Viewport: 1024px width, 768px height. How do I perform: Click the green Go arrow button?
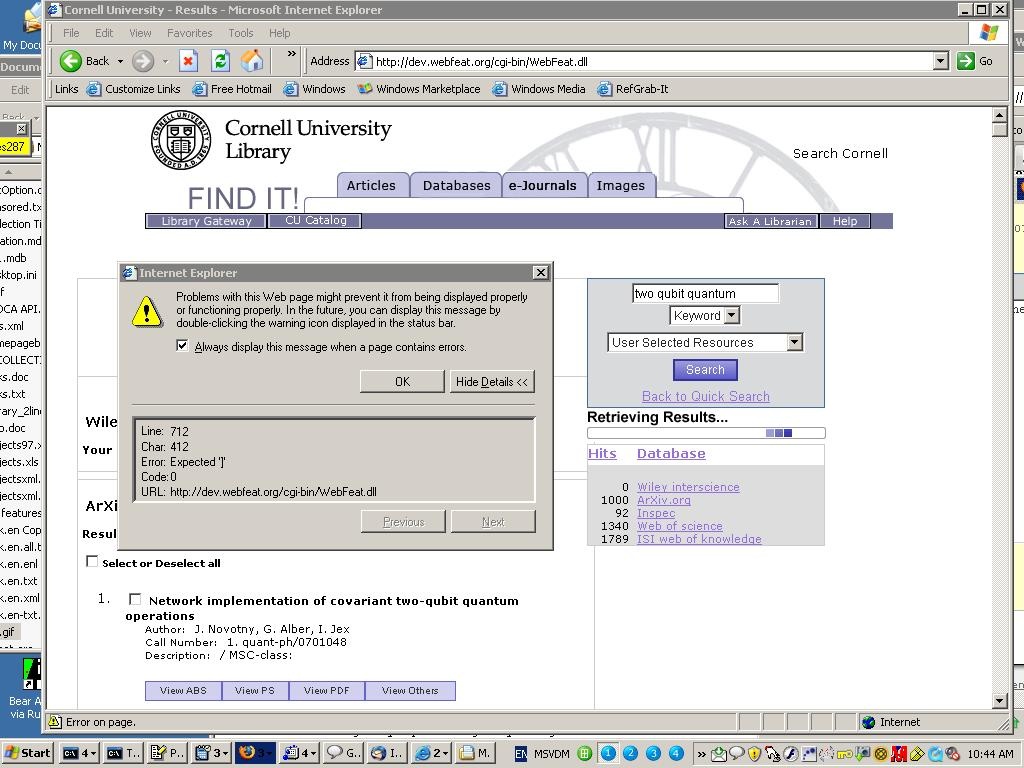pyautogui.click(x=965, y=61)
